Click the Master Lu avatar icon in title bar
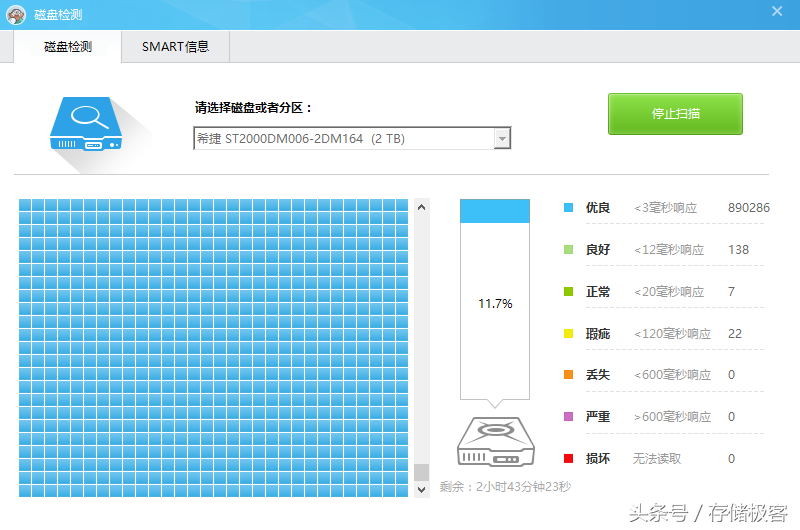The width and height of the screenshot is (800, 530). (x=16, y=15)
